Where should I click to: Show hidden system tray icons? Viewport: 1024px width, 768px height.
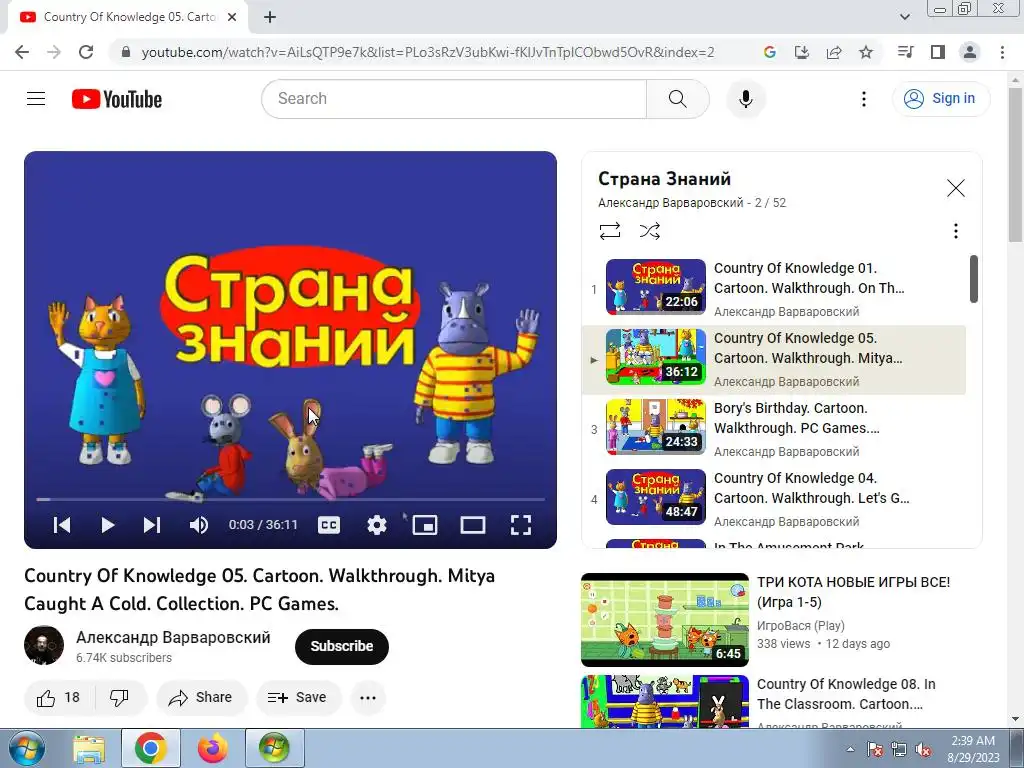(x=850, y=749)
